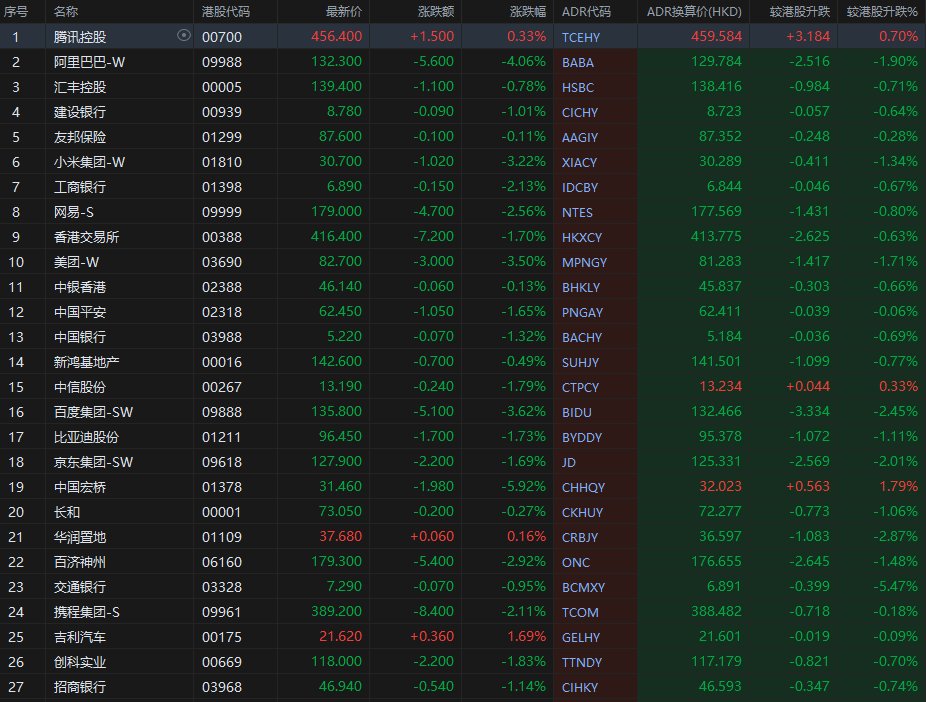Sort by the ADR换算价(HKD) column header
This screenshot has width=926, height=702.
694,11
